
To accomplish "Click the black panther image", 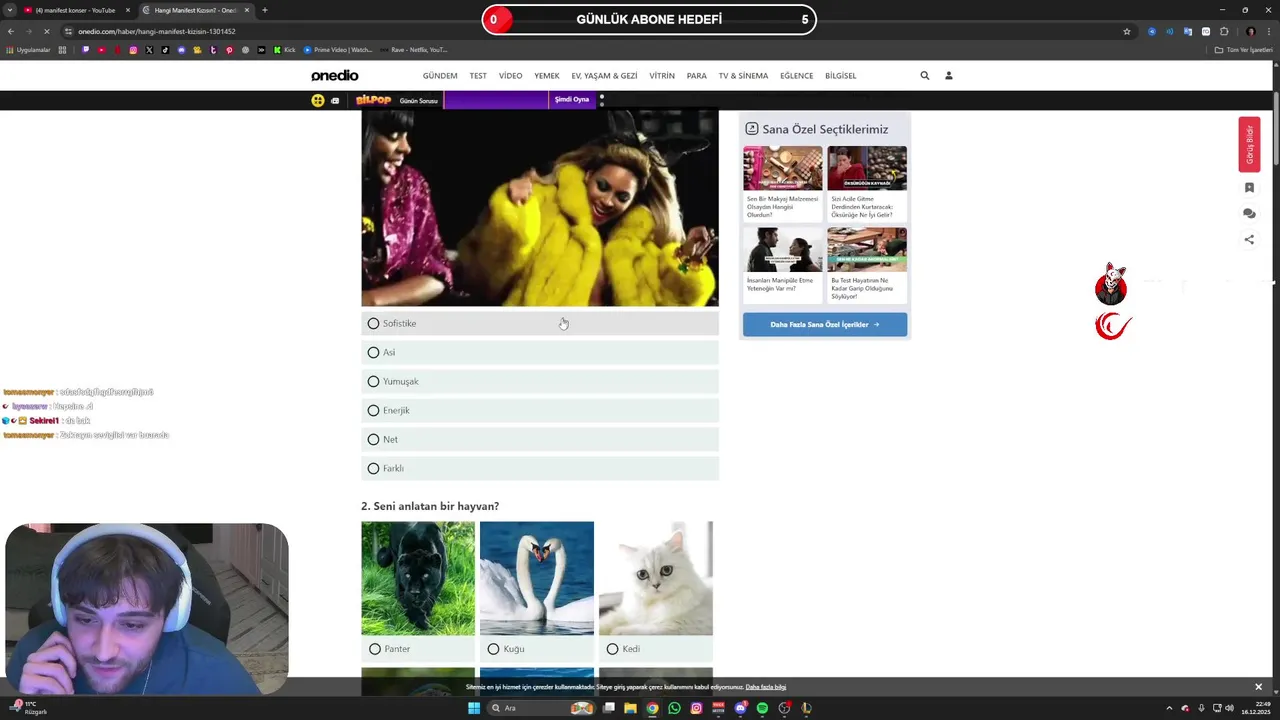I will [418, 578].
